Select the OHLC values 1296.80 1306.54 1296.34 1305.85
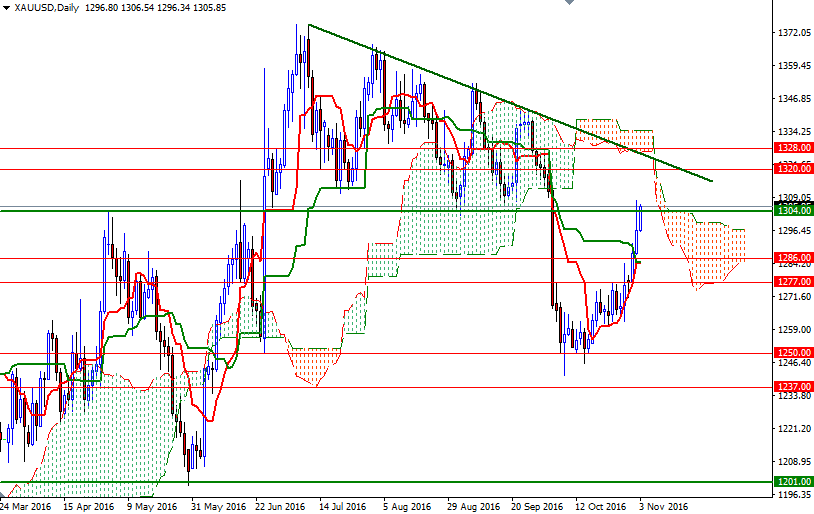Image resolution: width=814 pixels, height=514 pixels. click(x=155, y=8)
